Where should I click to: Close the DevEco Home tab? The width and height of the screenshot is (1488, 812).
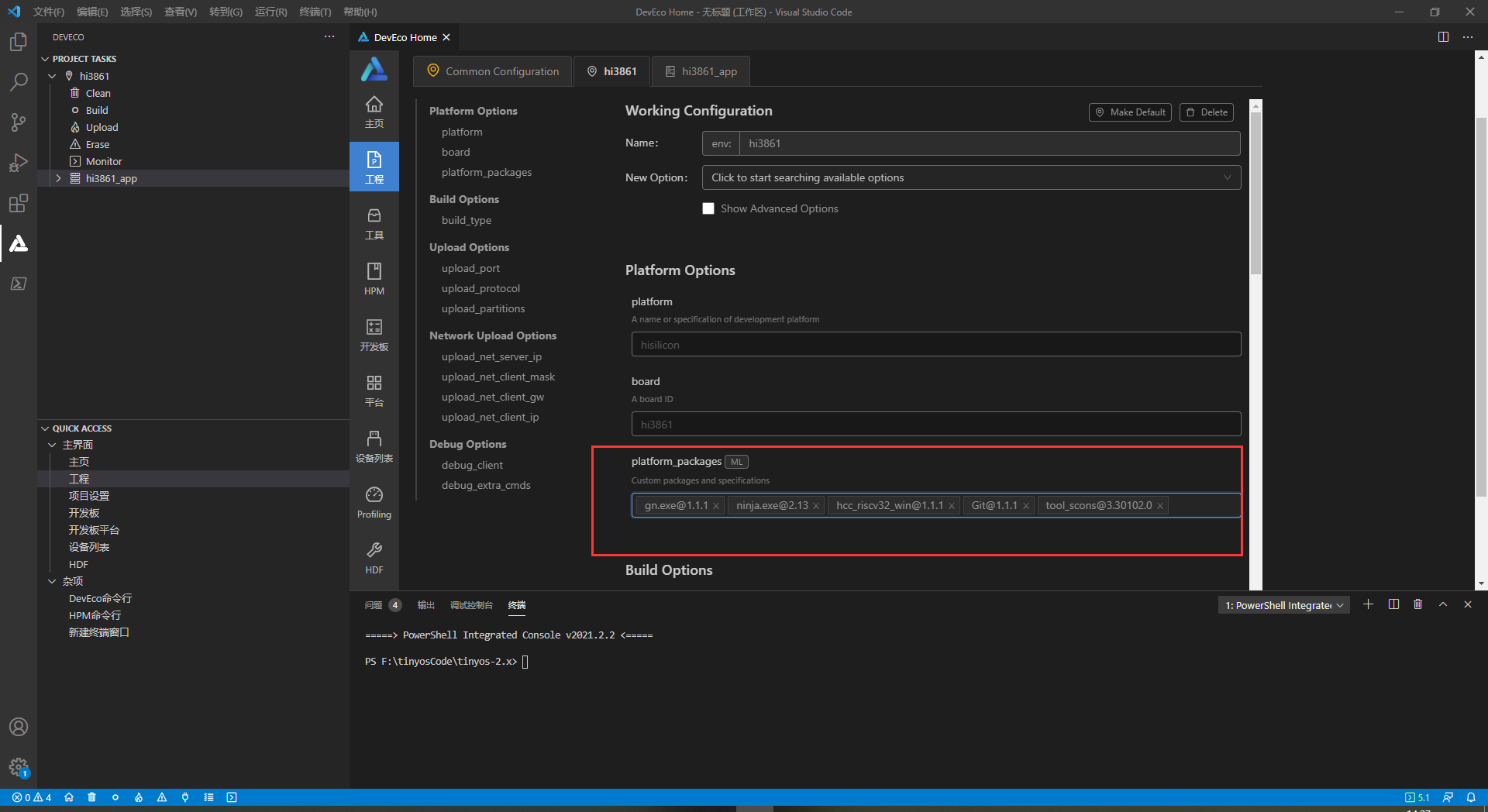[x=446, y=37]
